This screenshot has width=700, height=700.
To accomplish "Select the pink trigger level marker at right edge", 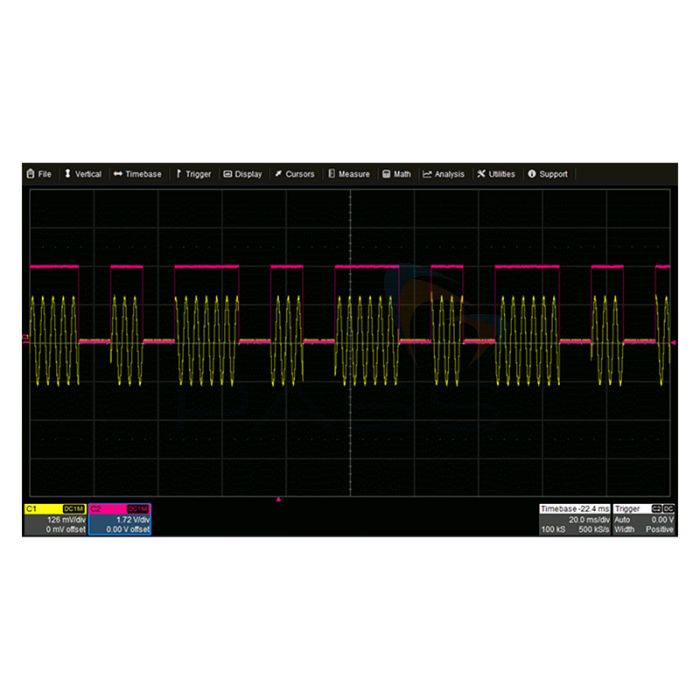I will 674,342.
